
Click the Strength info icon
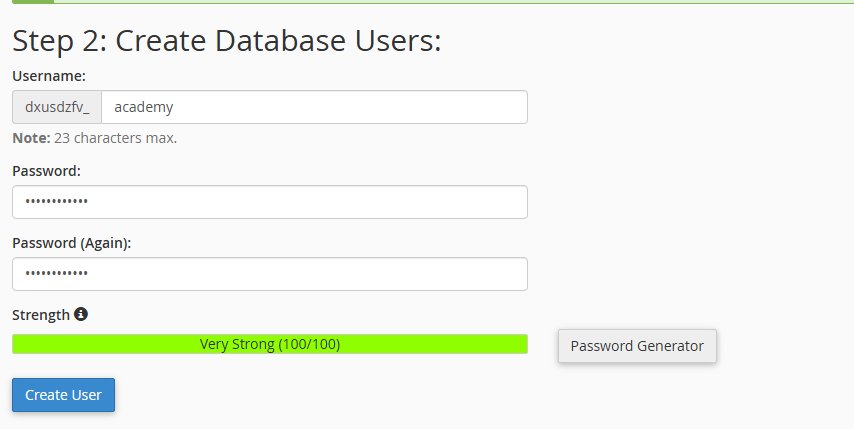(81, 314)
